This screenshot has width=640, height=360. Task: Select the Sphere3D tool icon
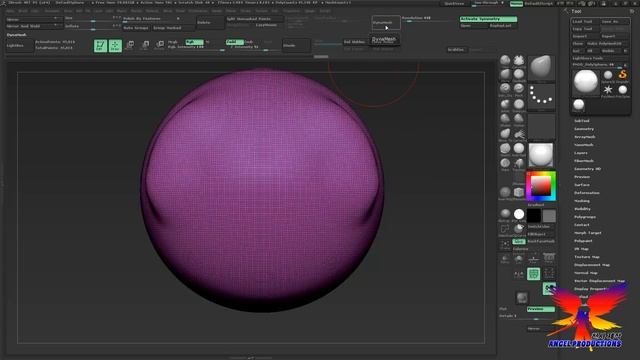[608, 75]
